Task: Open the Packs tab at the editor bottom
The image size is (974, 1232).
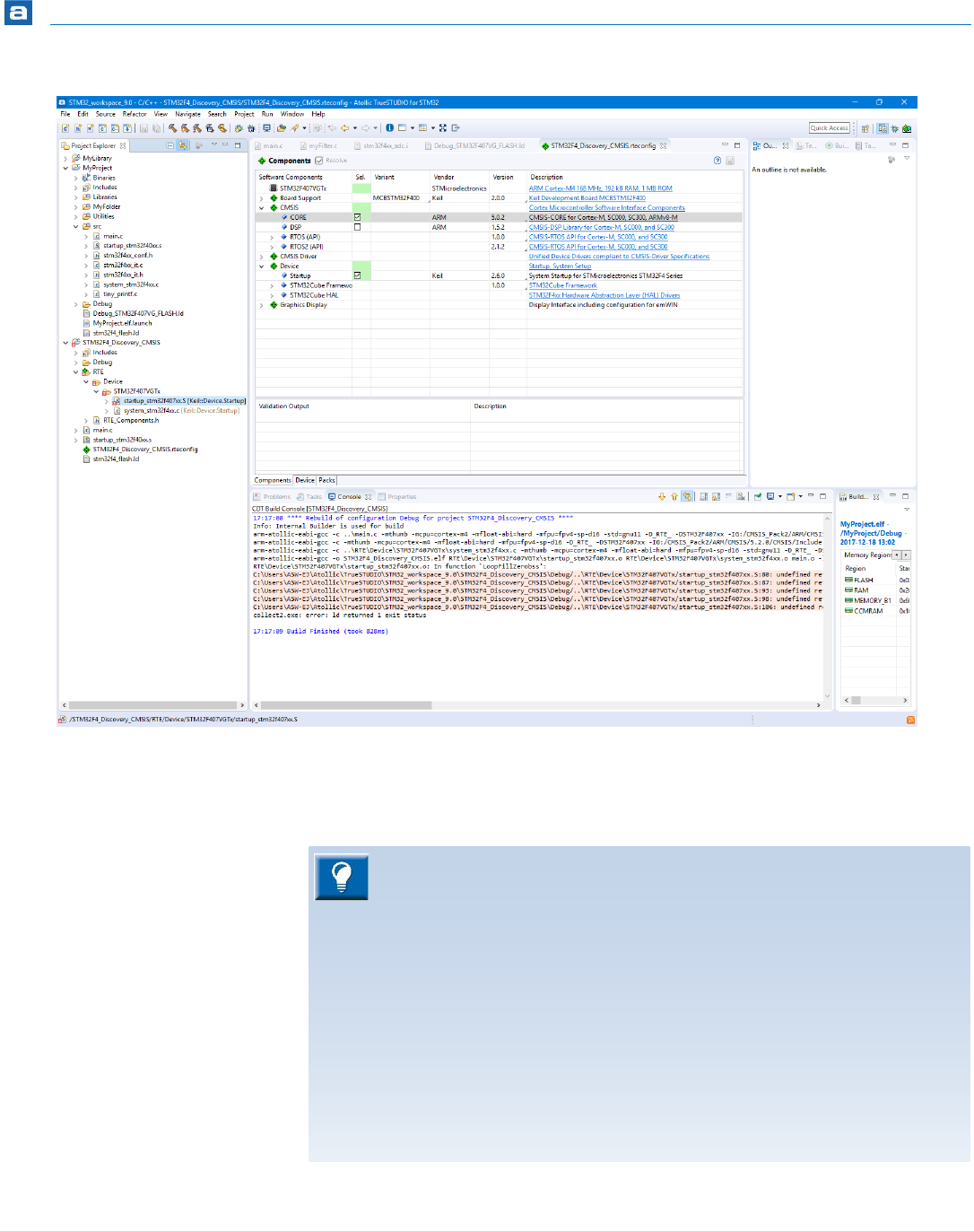Action: pyautogui.click(x=326, y=480)
